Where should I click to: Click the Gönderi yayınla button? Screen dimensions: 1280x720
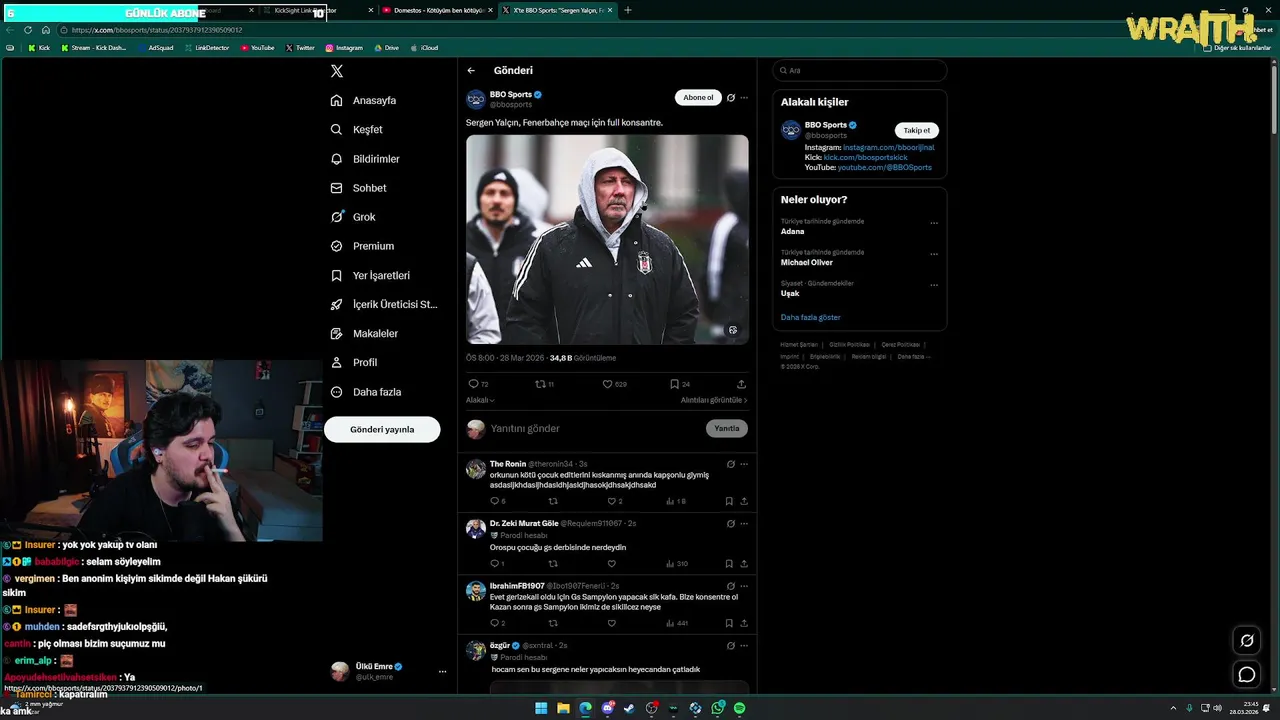[x=382, y=429]
